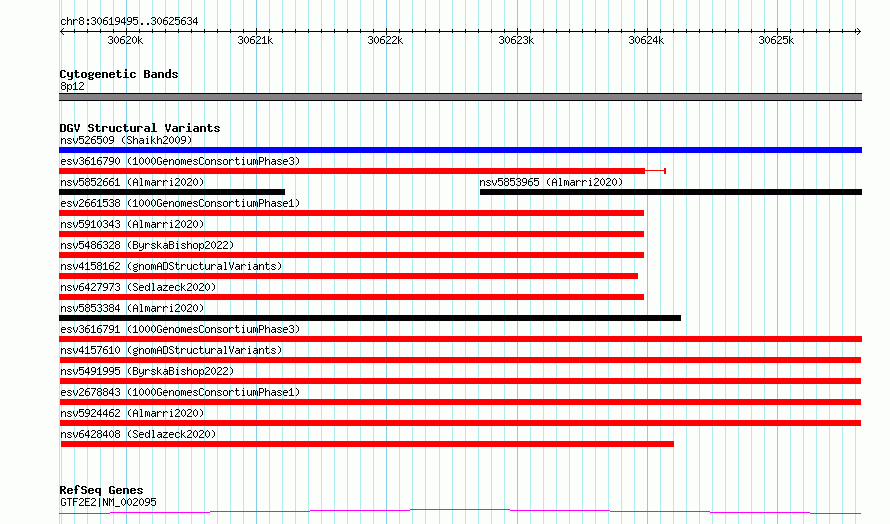
Task: Click the red esv3616791 variant bar
Action: click(x=460, y=339)
